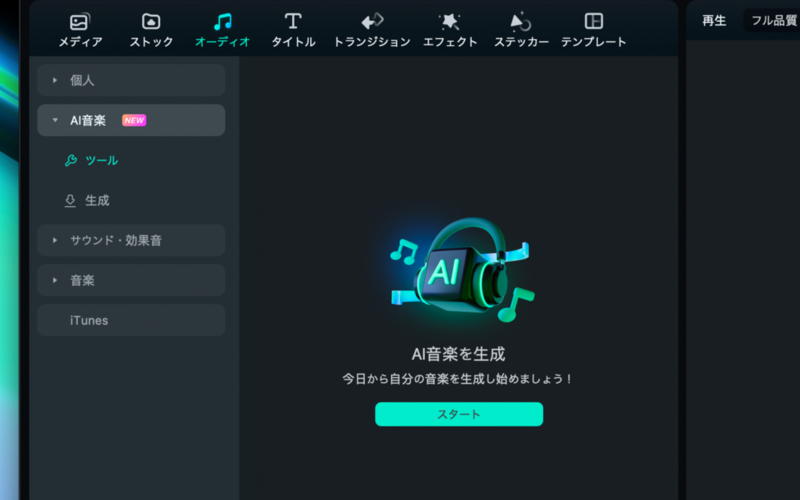
Task: Expand the 音楽 category arrow
Action: tap(55, 280)
